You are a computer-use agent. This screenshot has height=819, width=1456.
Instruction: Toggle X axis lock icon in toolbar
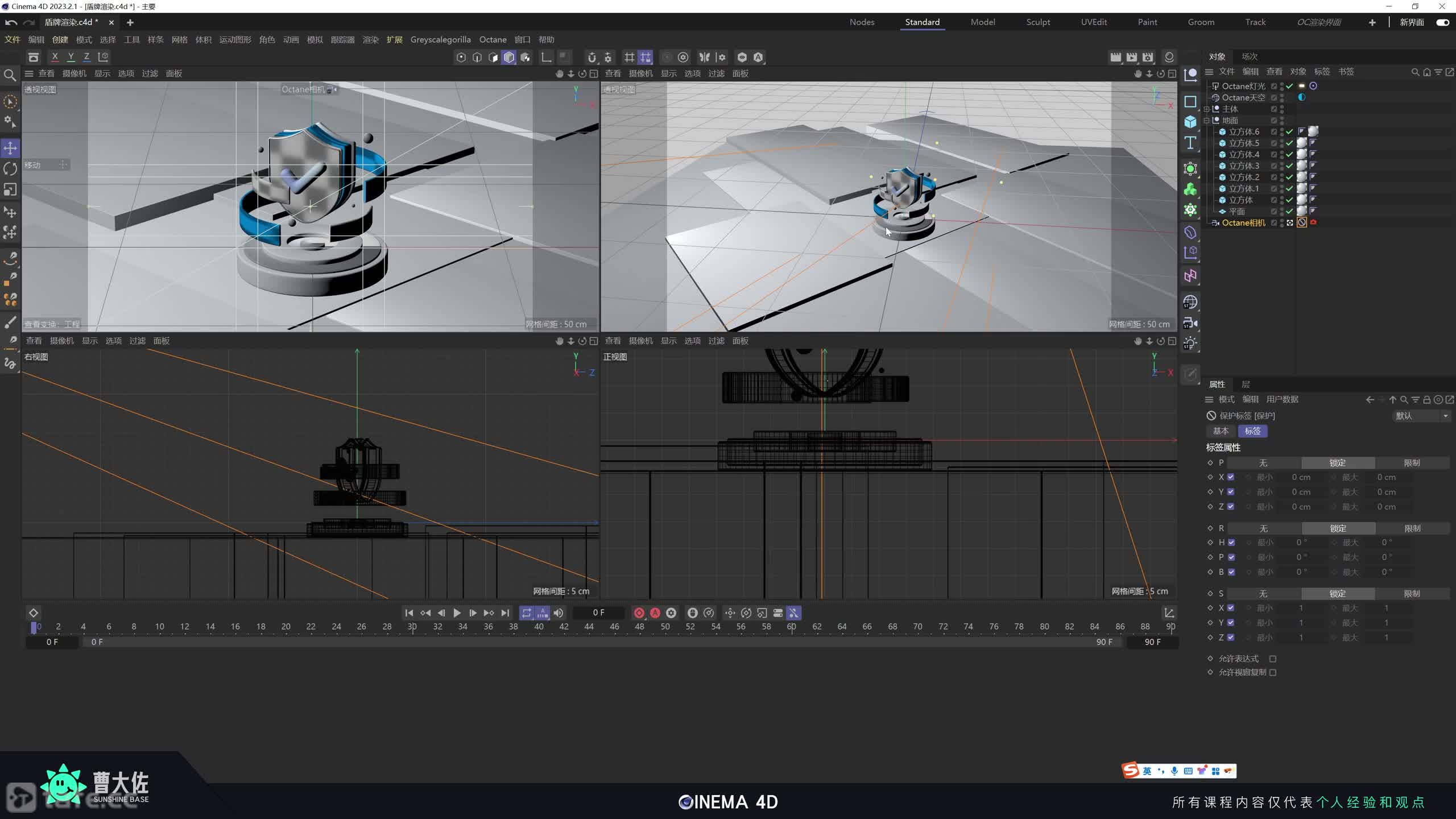[x=55, y=57]
